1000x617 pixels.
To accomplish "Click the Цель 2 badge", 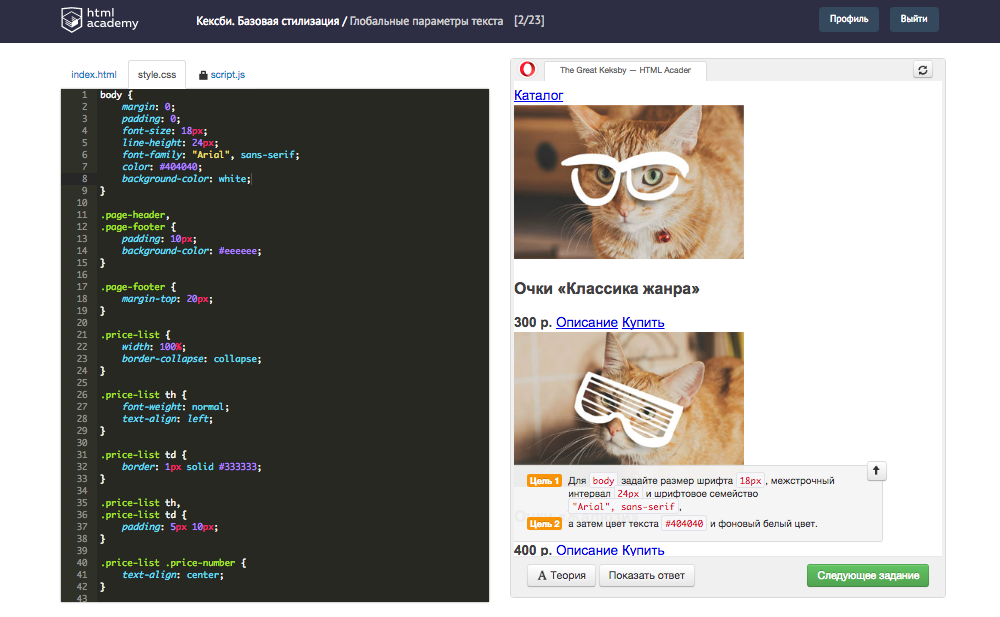I will (x=544, y=524).
